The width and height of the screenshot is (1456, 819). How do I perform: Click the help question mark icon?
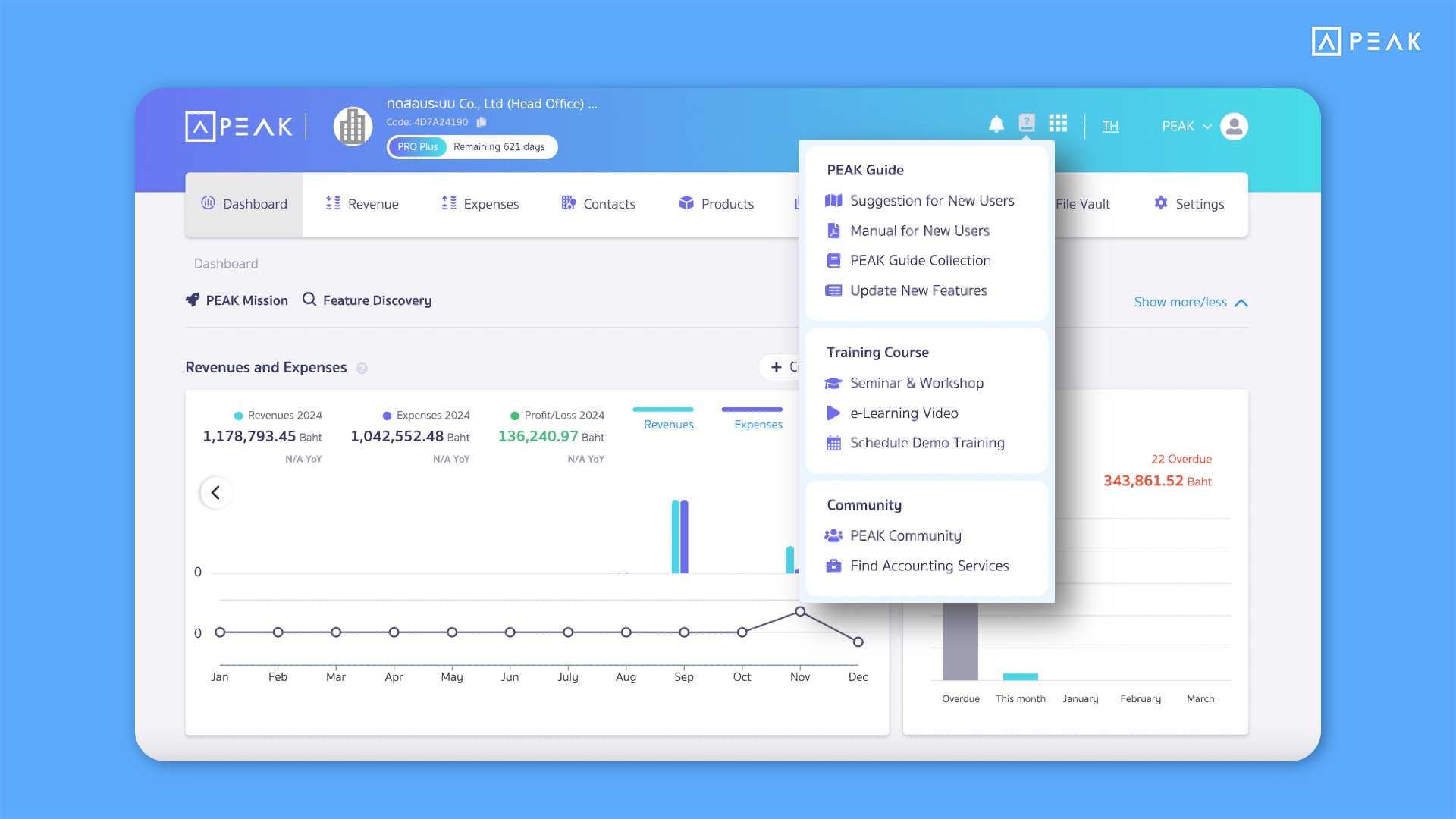1027,123
